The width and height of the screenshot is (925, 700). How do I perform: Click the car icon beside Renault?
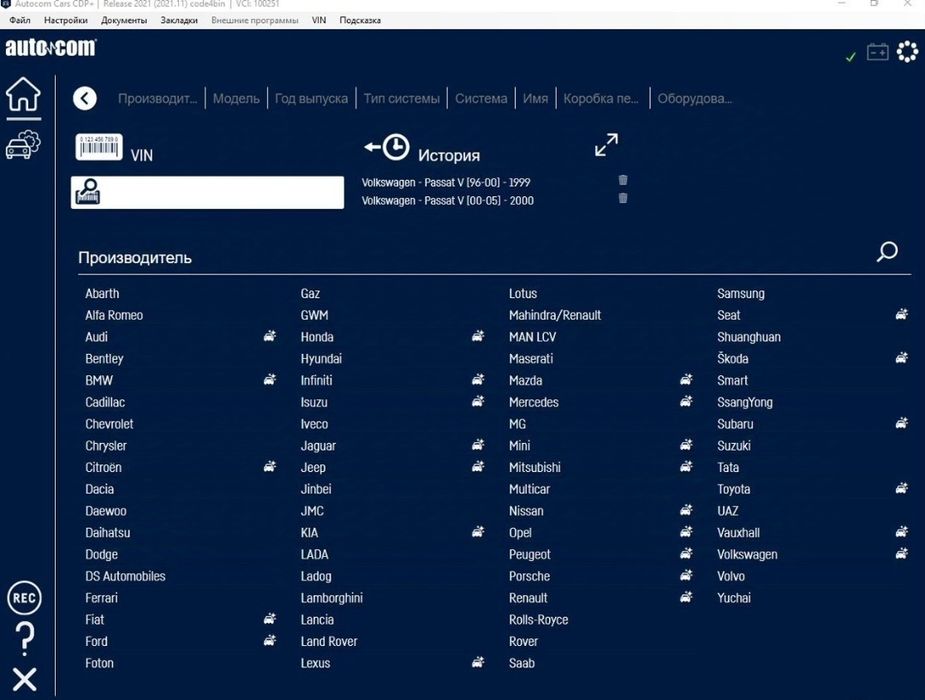pyautogui.click(x=686, y=597)
